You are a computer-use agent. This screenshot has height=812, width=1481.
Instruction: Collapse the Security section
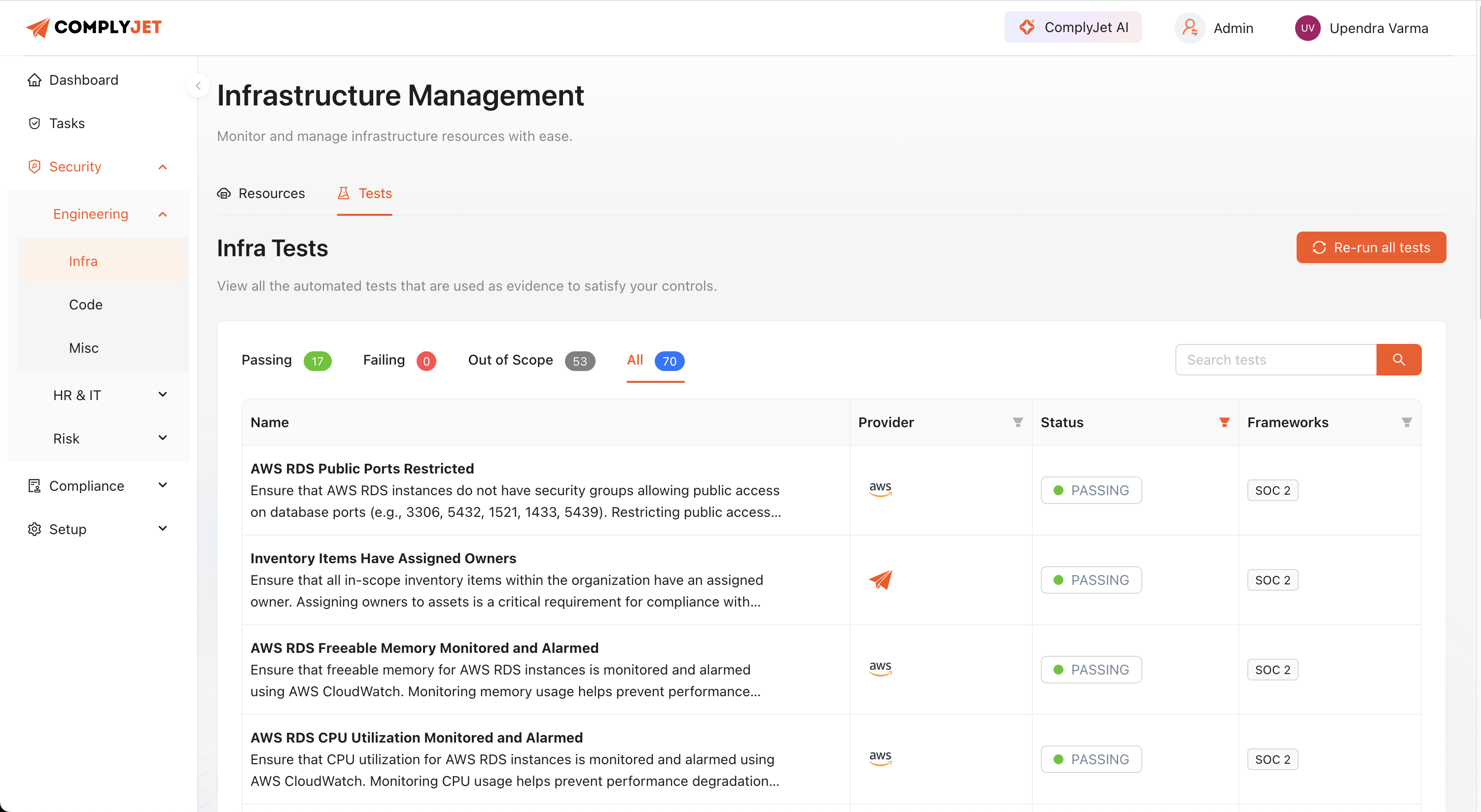pyautogui.click(x=163, y=167)
